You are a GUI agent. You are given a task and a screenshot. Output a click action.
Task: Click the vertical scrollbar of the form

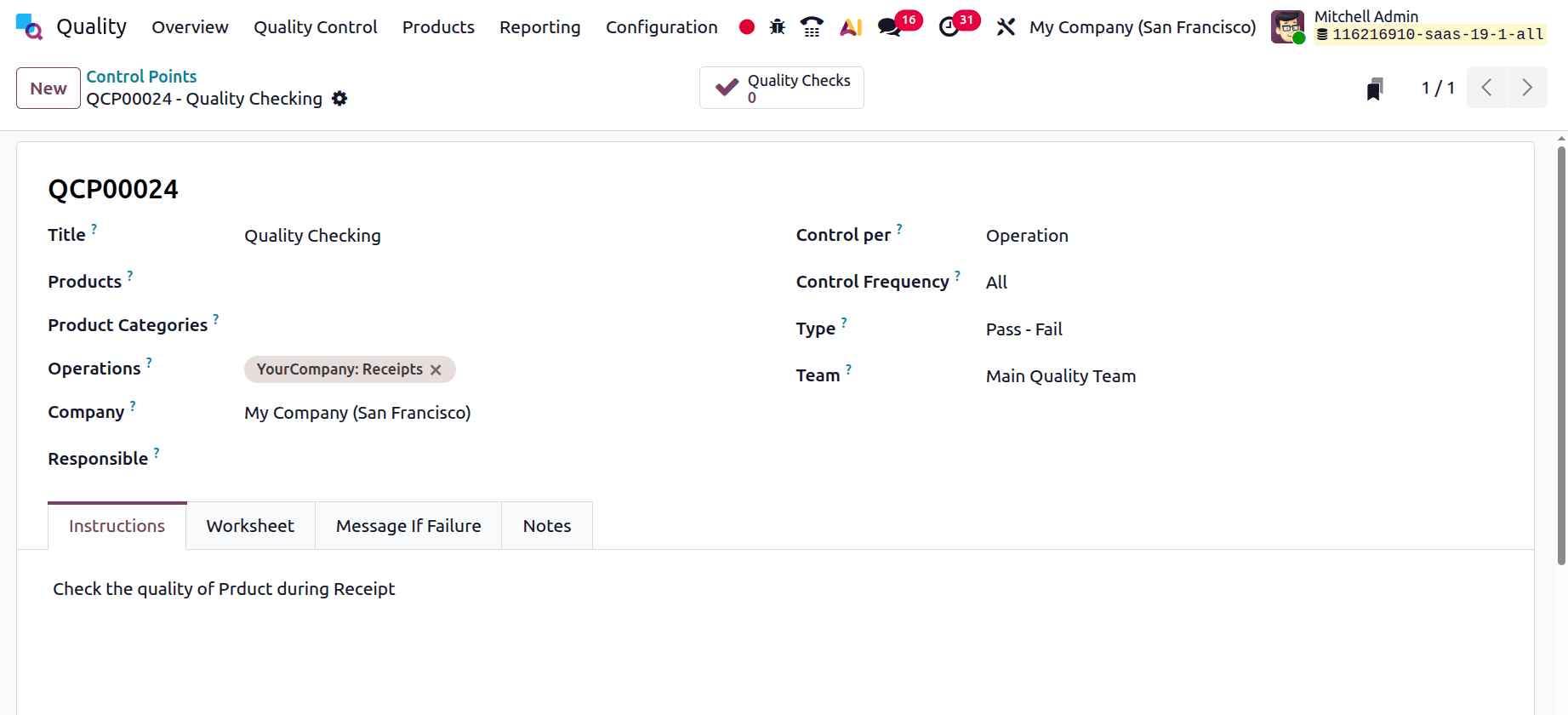click(x=1561, y=356)
